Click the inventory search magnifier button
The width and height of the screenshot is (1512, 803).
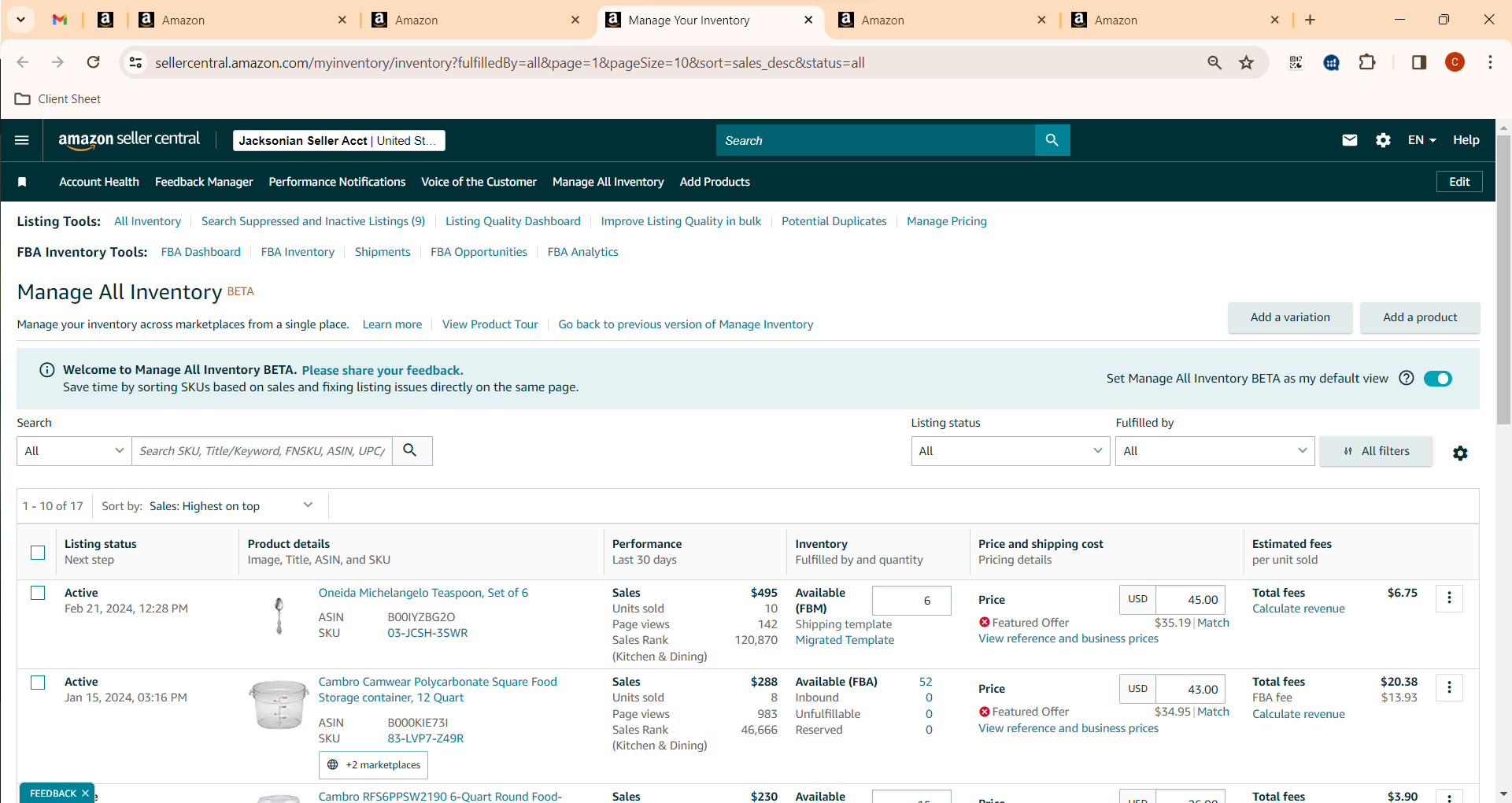click(x=411, y=450)
